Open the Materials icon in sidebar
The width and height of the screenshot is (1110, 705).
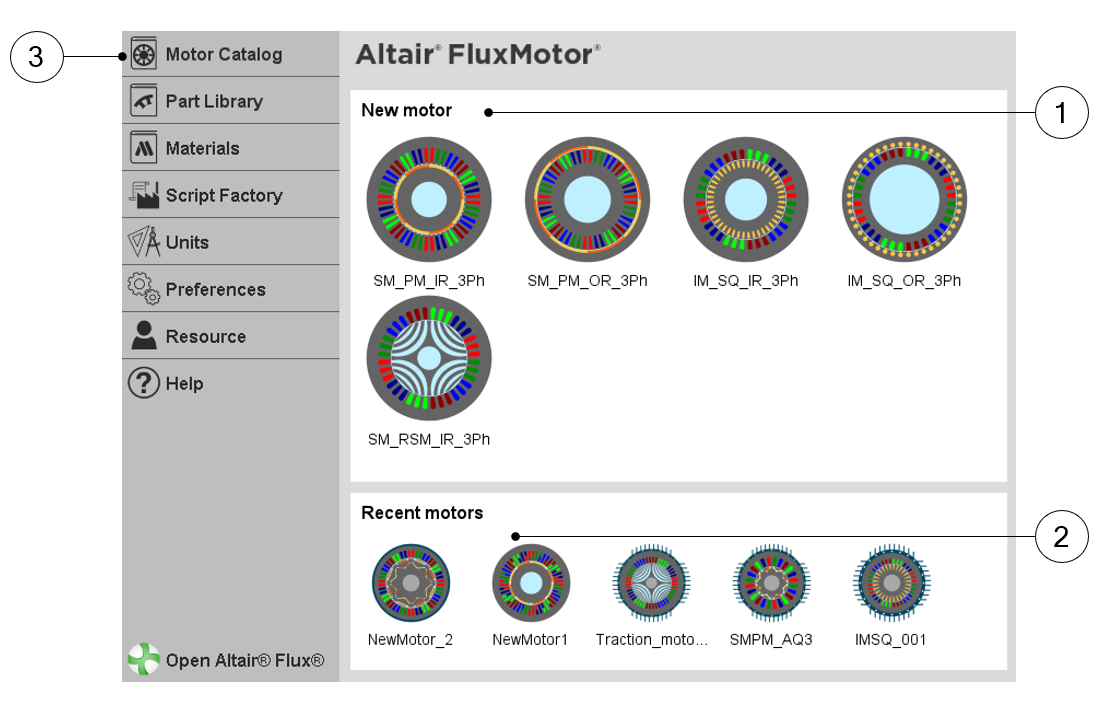tap(144, 148)
